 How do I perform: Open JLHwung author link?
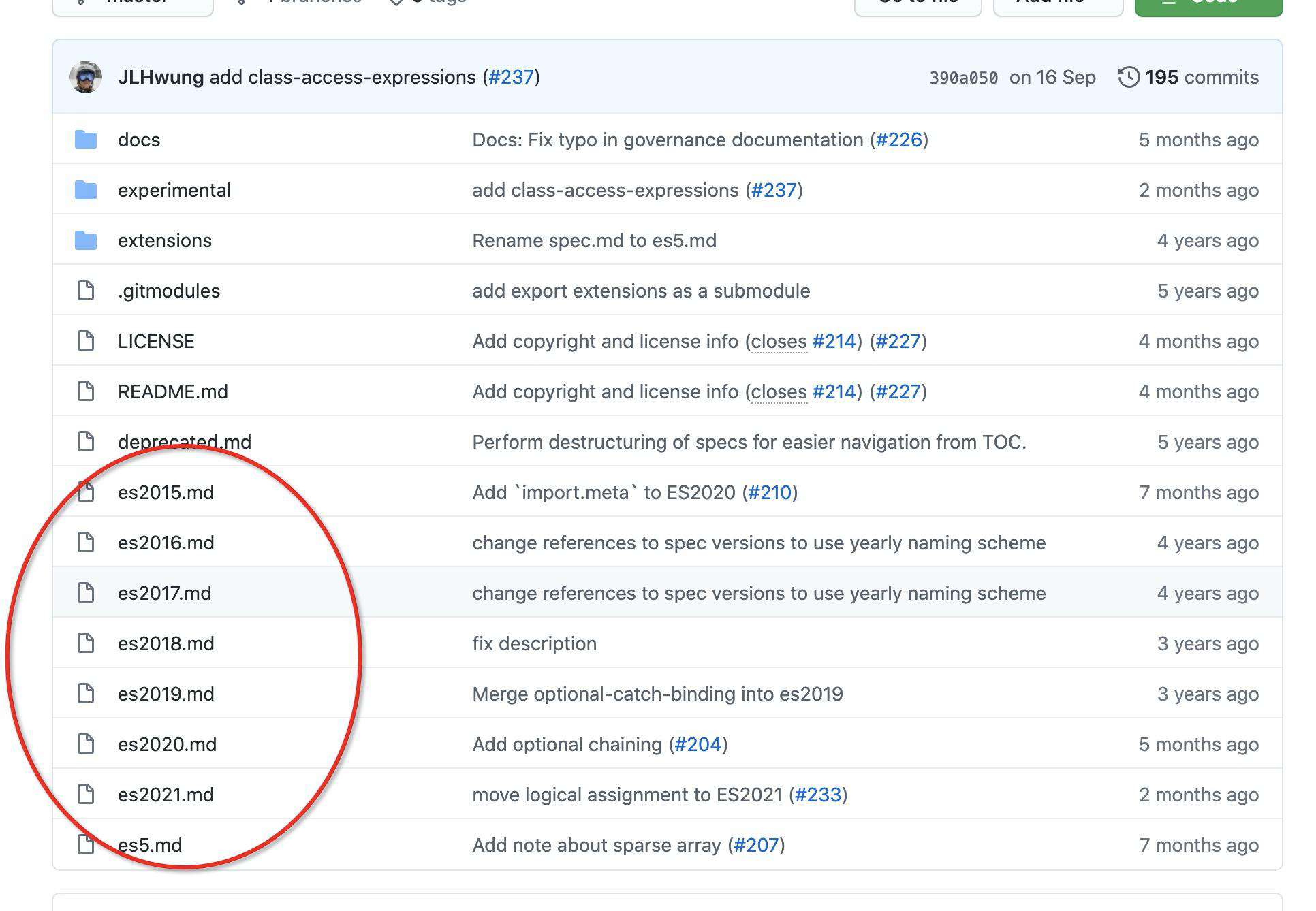pos(161,77)
